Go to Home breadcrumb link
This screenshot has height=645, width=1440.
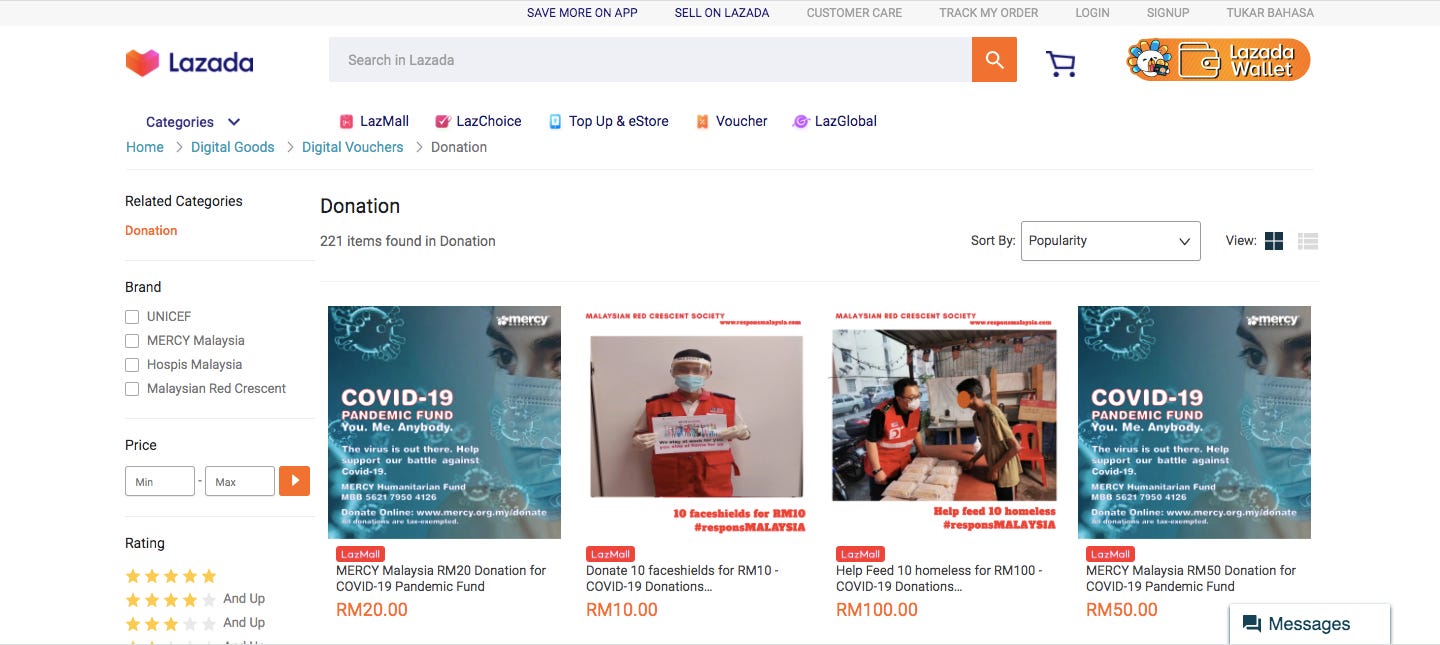point(145,147)
